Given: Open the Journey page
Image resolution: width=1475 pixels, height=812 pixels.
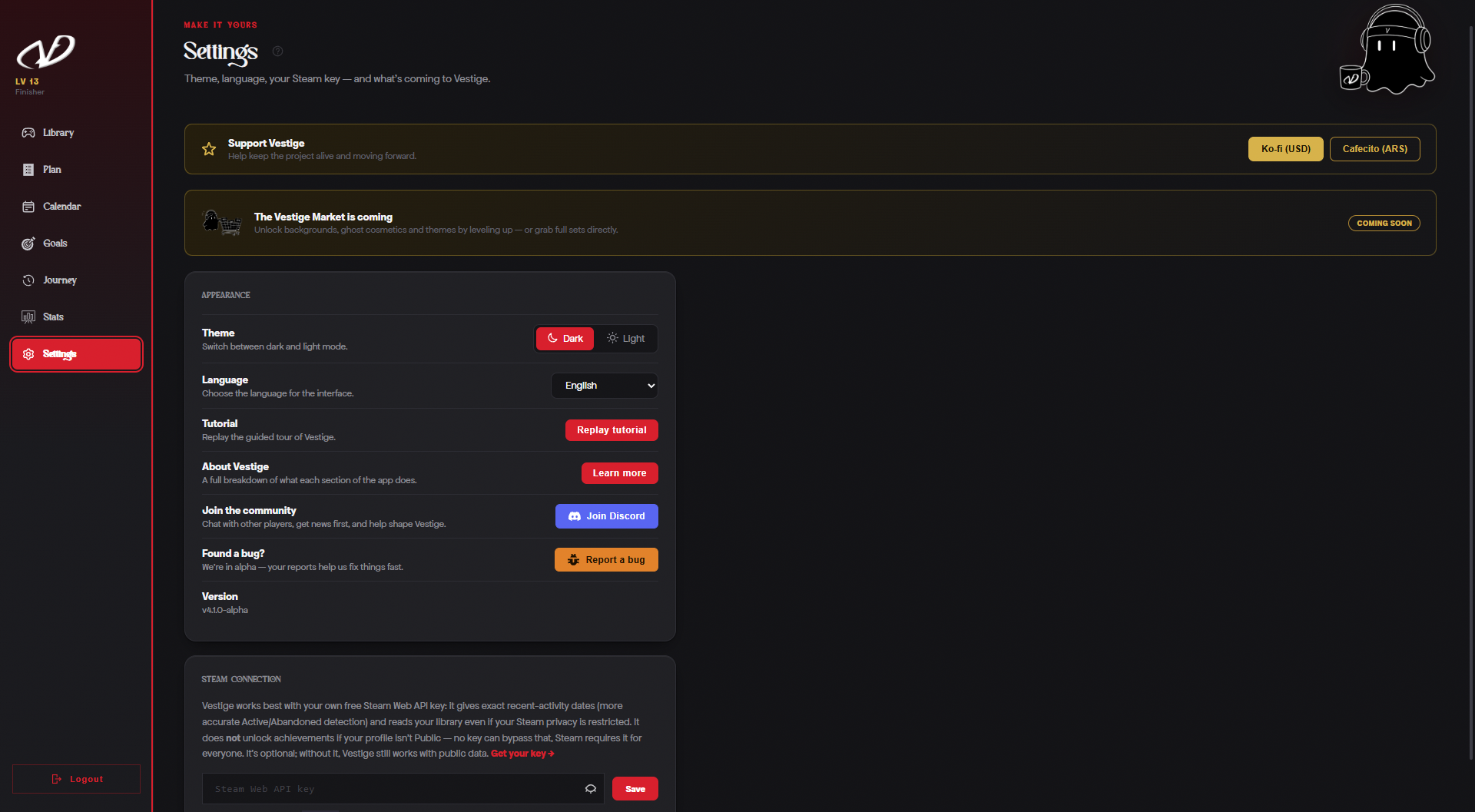Looking at the screenshot, I should click(x=76, y=280).
